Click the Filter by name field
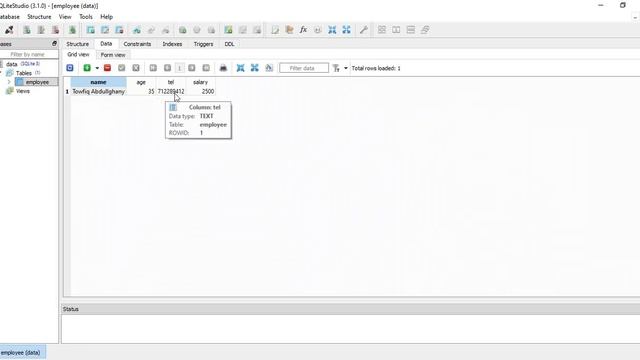 pyautogui.click(x=28, y=54)
